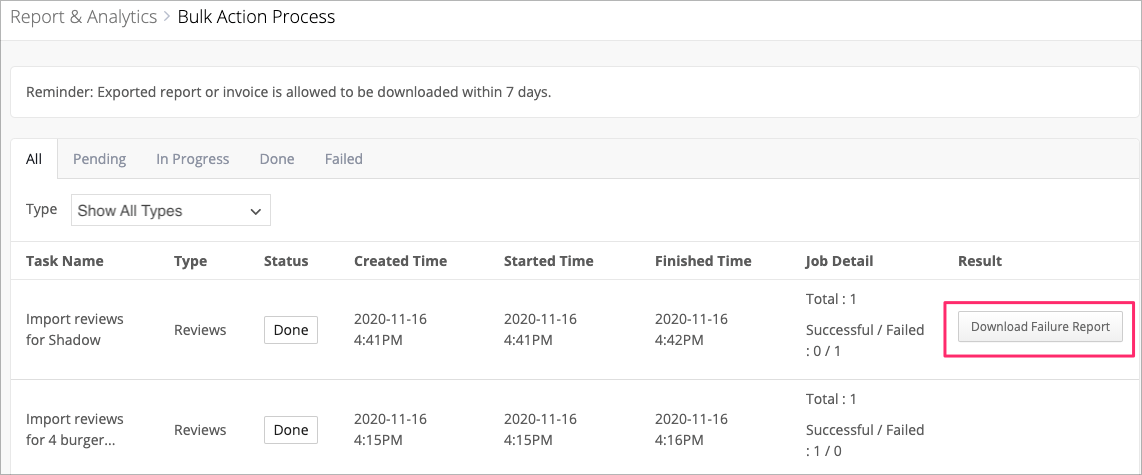Viewport: 1142px width, 475px height.
Task: Select the Import reviews for 4 burger task
Action: pyautogui.click(x=75, y=430)
